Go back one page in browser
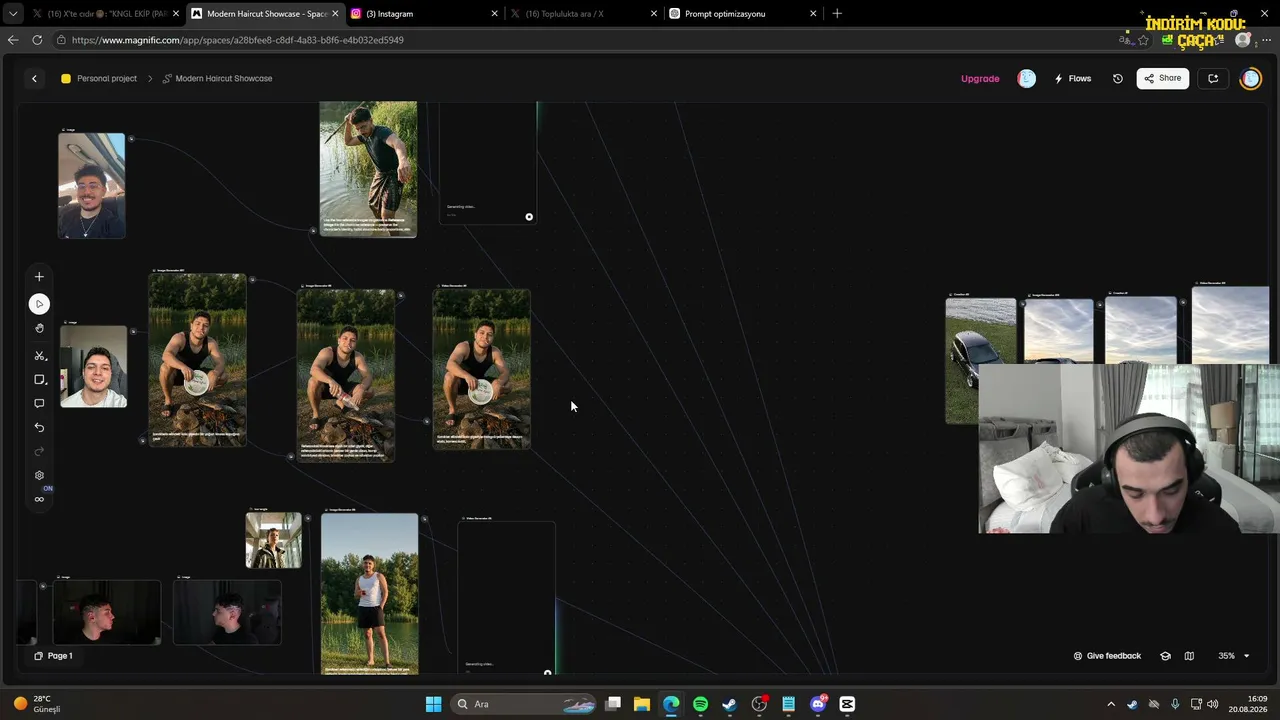The width and height of the screenshot is (1280, 720). click(13, 40)
